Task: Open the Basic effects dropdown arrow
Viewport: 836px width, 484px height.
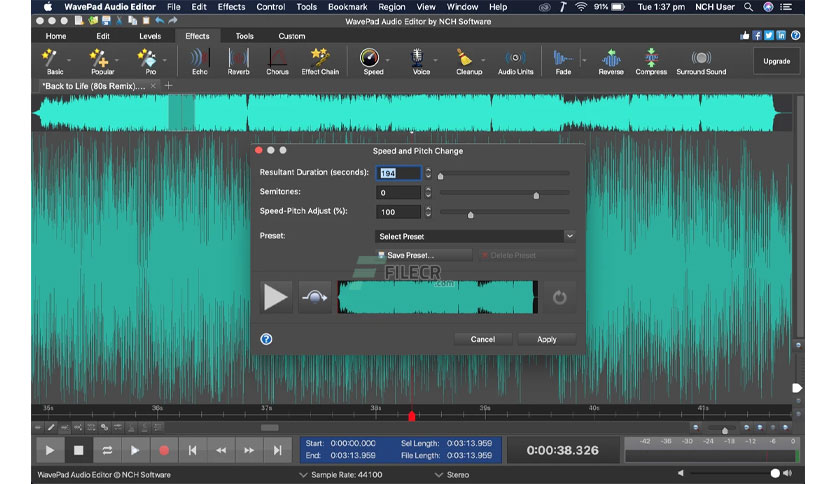Action: point(69,60)
